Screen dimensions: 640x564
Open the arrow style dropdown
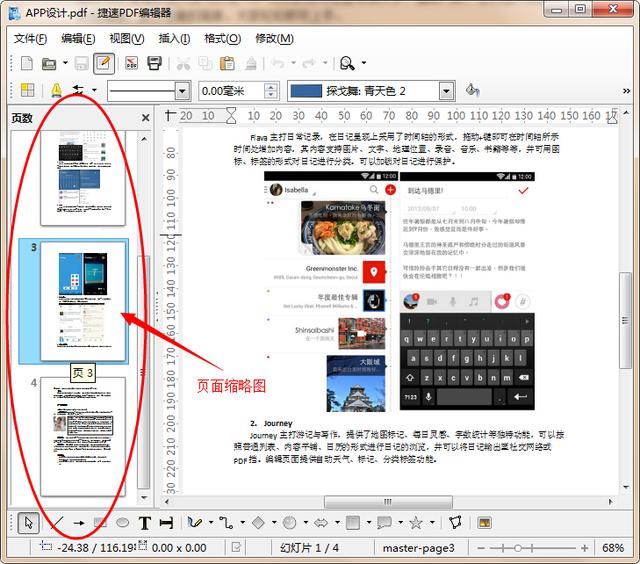(94, 90)
